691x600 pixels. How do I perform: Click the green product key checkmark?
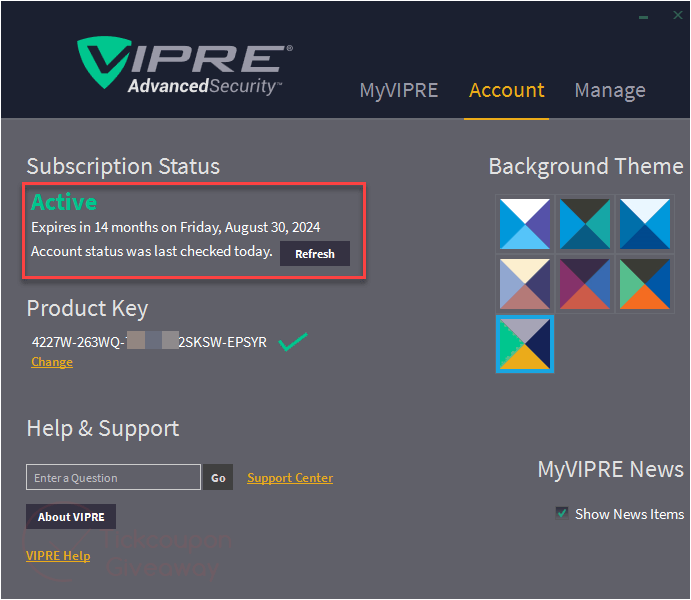pyautogui.click(x=293, y=342)
